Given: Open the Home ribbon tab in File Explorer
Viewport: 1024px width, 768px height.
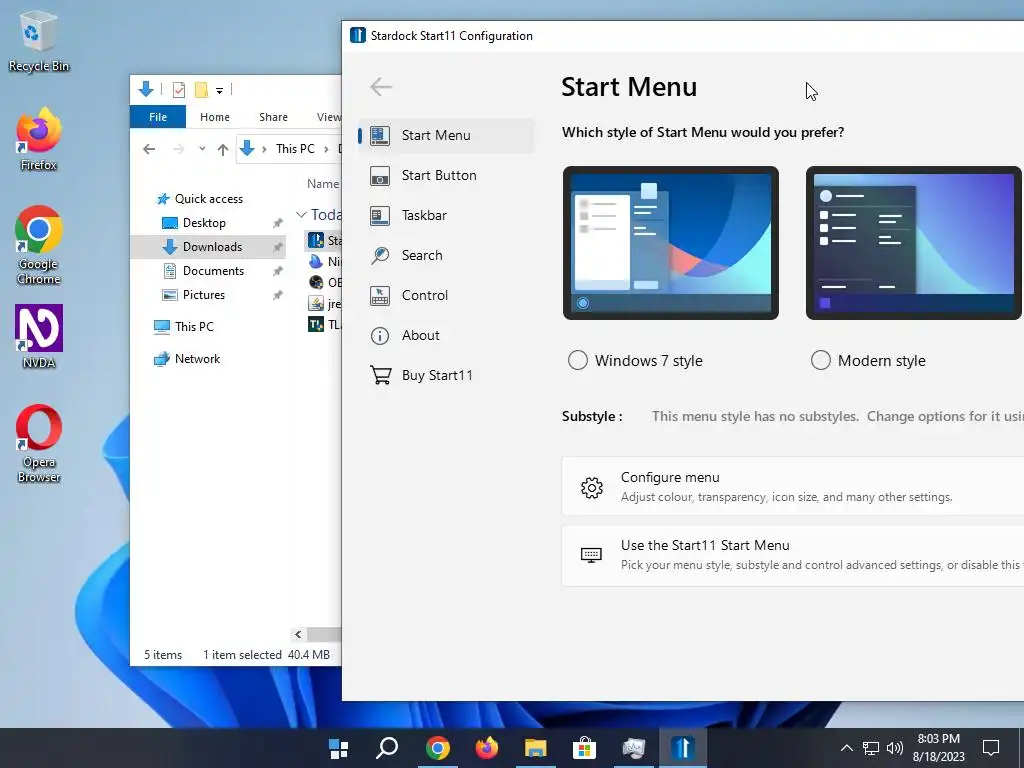Looking at the screenshot, I should click(215, 117).
